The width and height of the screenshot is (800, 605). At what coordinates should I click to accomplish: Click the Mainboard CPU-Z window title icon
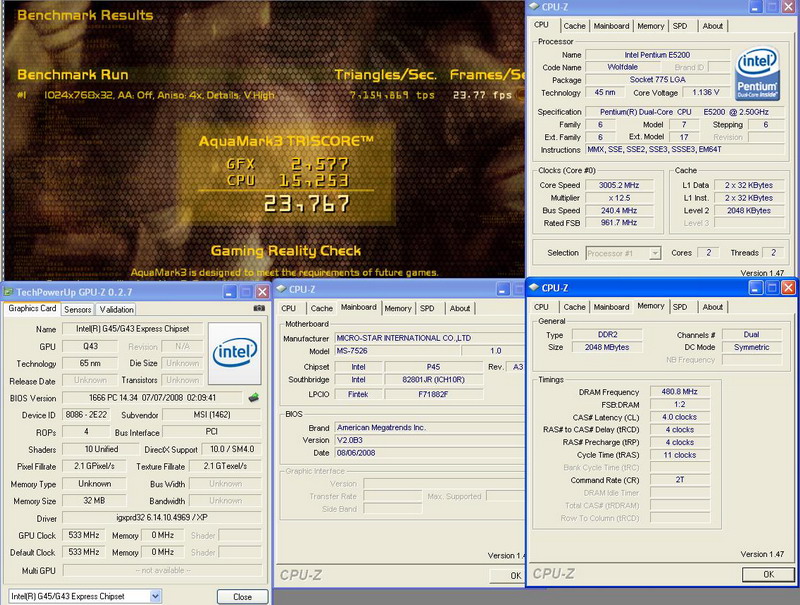(x=281, y=289)
